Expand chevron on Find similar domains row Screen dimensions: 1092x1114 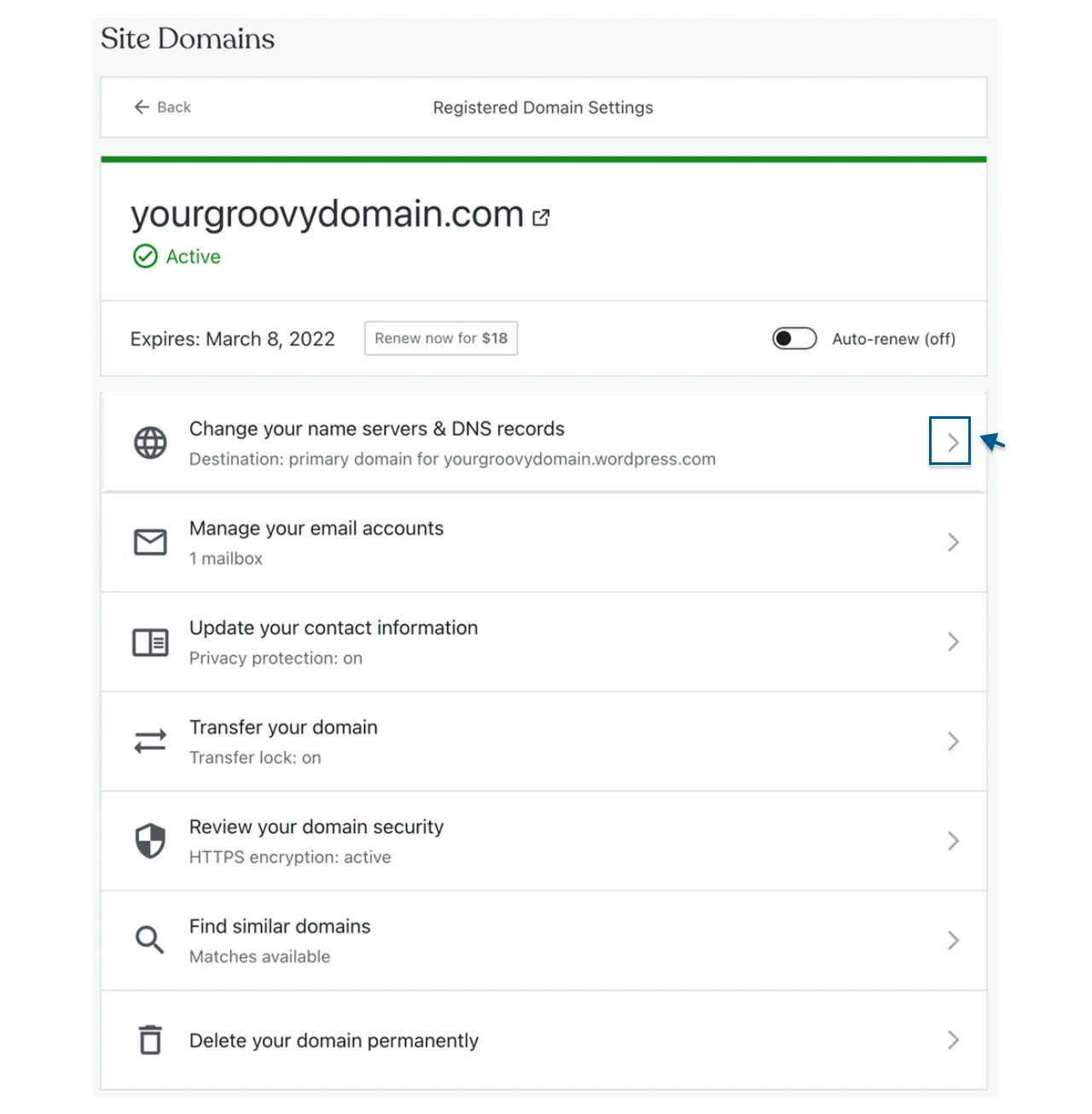(953, 940)
